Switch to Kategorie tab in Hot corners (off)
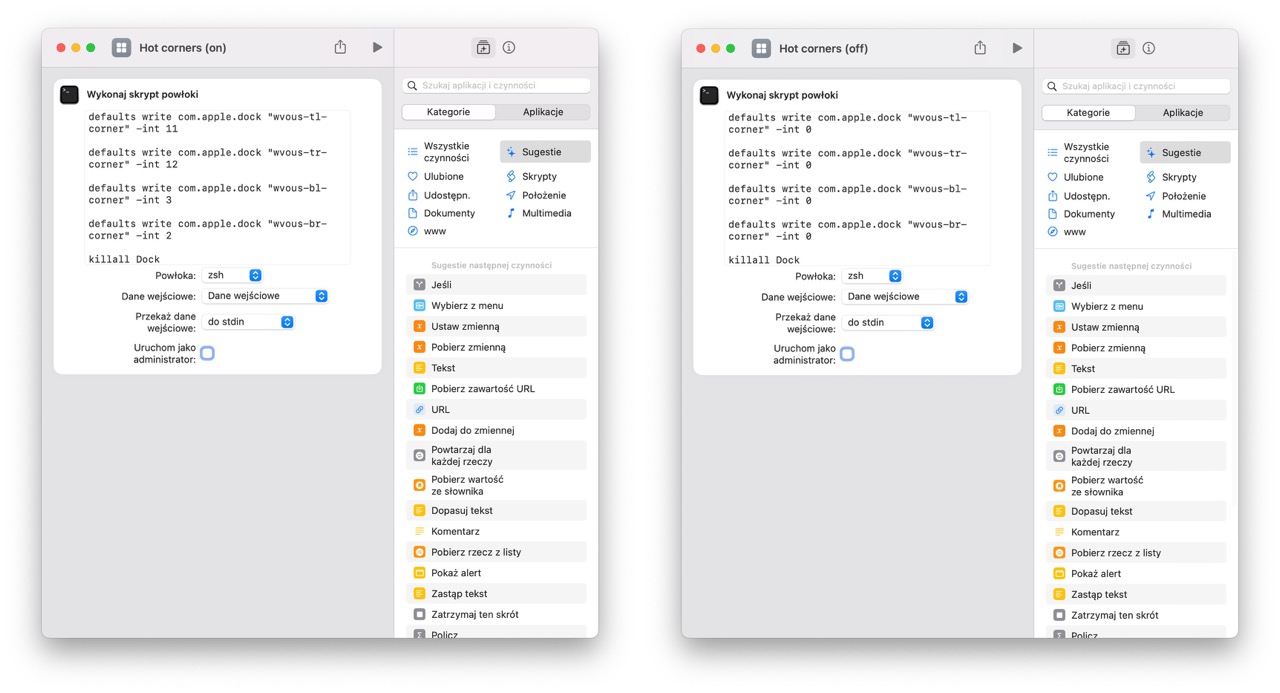The image size is (1280, 693). (x=1088, y=113)
